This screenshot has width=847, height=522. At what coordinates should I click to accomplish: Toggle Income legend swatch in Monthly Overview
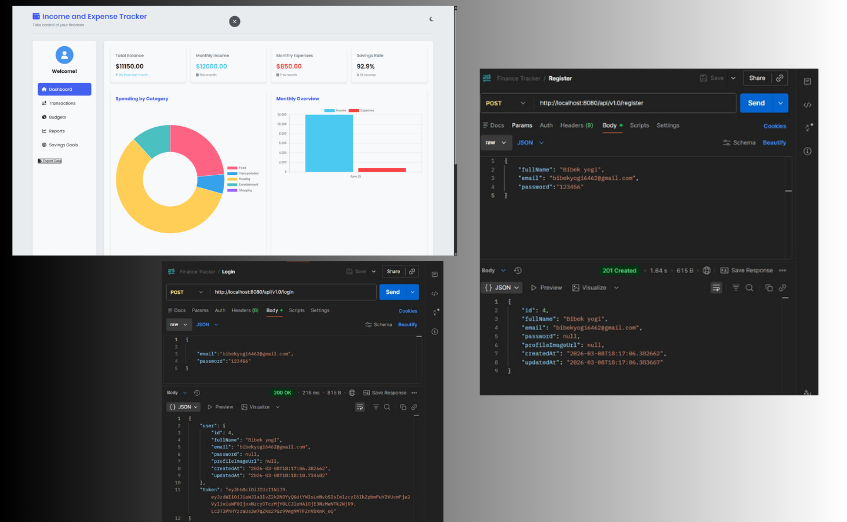click(329, 110)
